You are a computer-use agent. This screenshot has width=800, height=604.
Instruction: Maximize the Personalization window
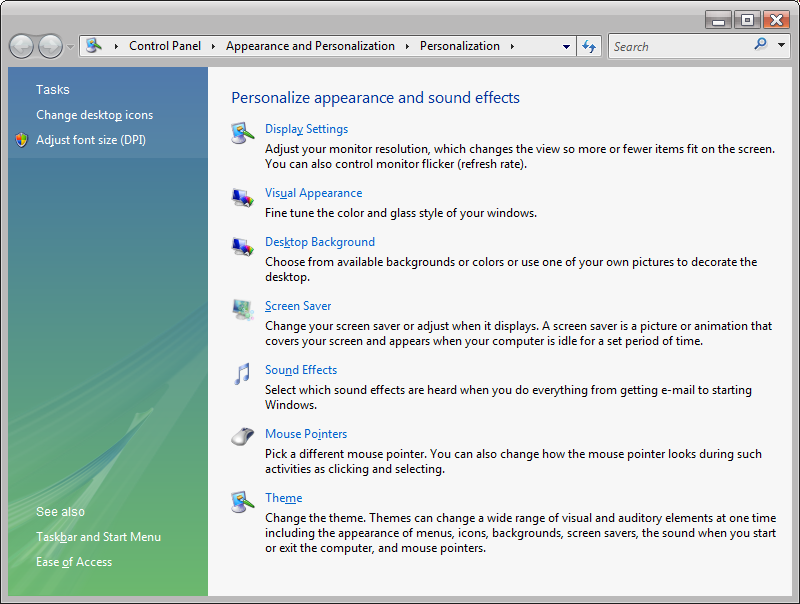747,20
